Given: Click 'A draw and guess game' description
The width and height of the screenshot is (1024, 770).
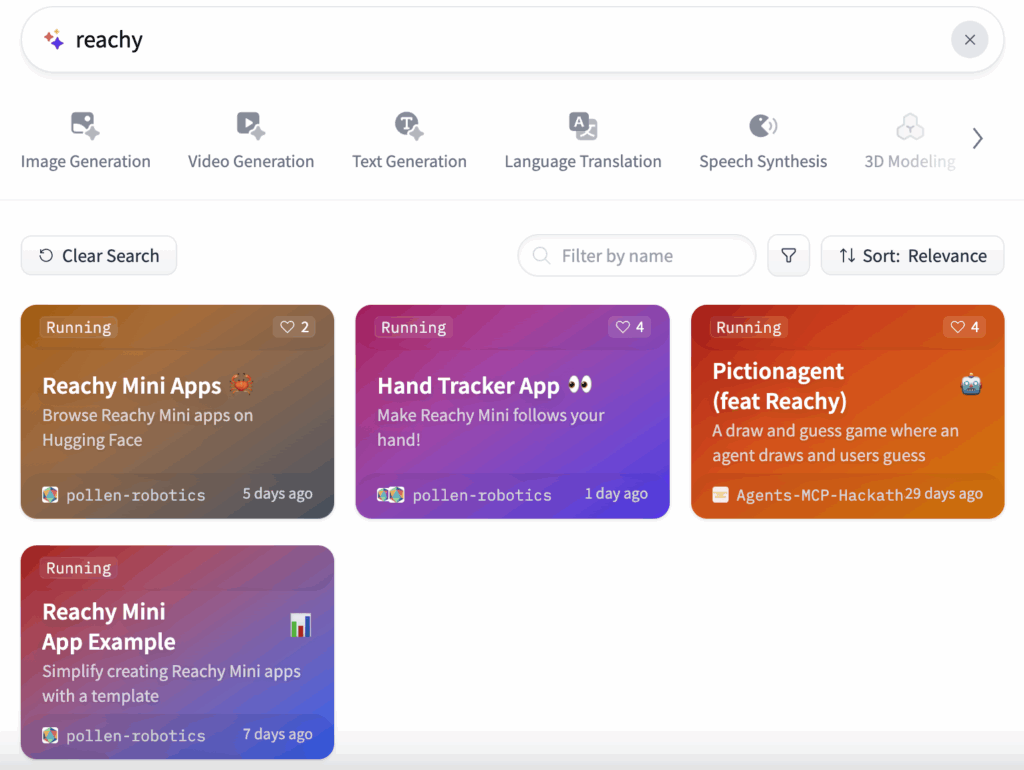Looking at the screenshot, I should coord(835,443).
